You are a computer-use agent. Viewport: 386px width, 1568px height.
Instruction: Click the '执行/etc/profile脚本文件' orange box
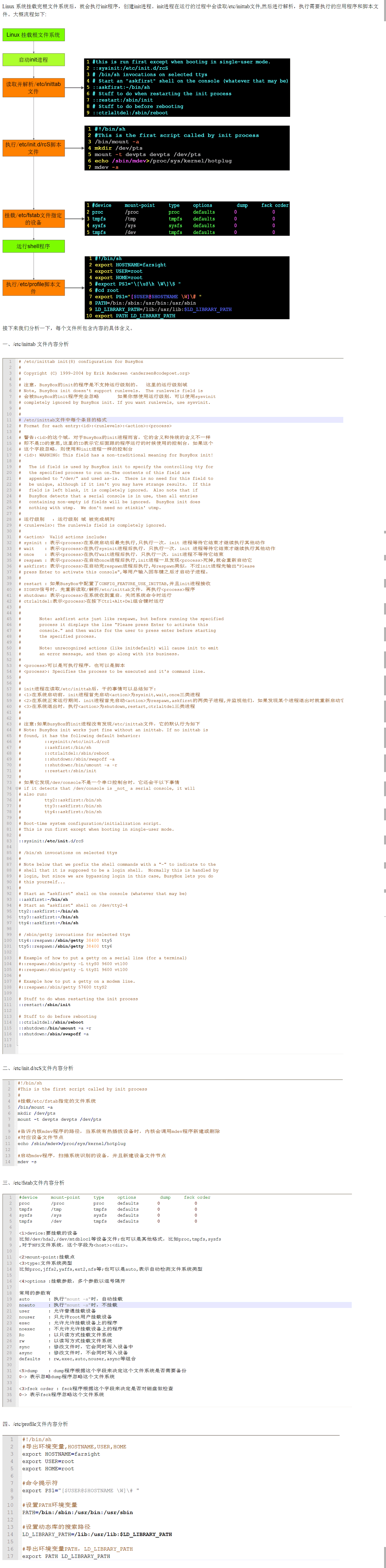click(34, 287)
